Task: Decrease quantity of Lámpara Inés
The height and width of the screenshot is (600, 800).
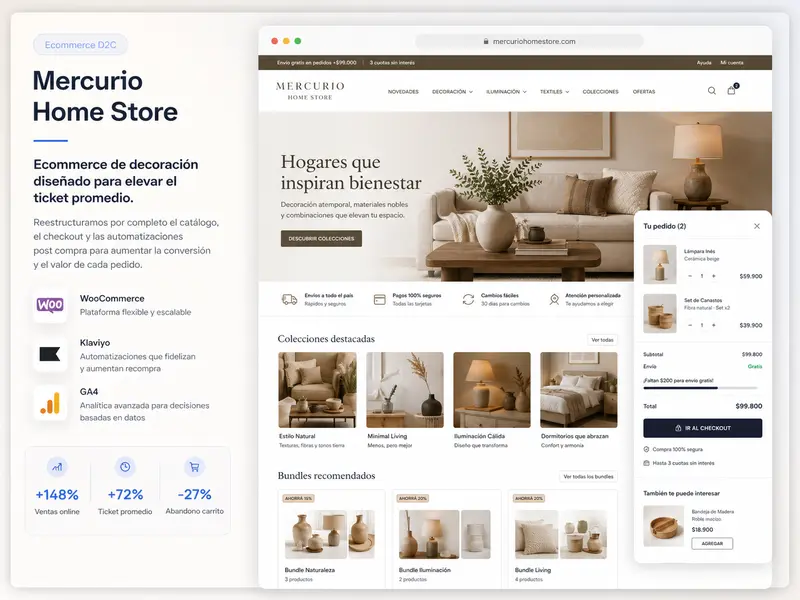Action: [x=690, y=276]
